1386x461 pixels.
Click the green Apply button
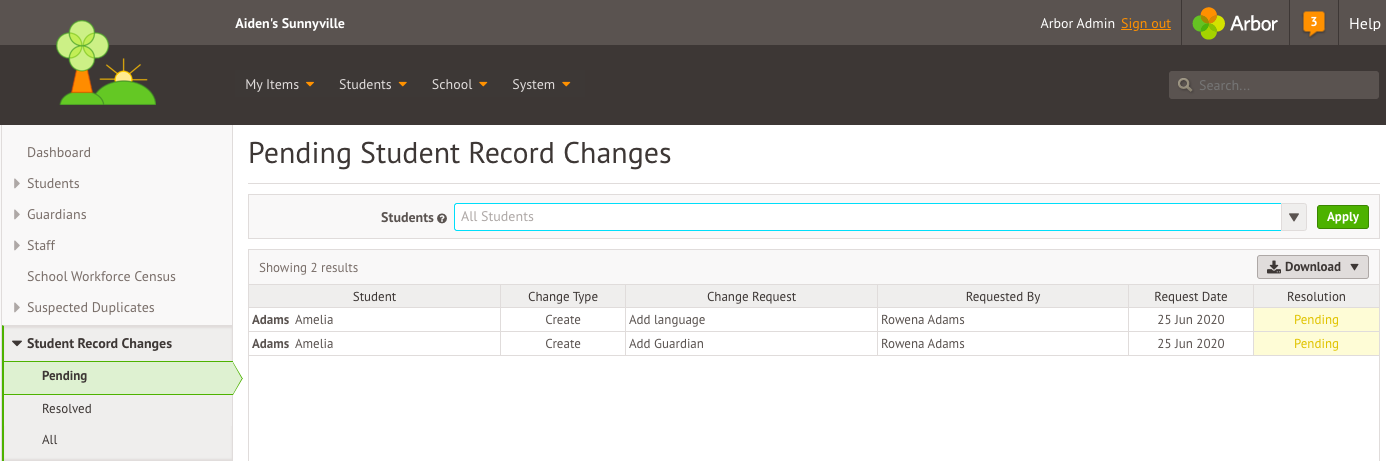coord(1342,217)
